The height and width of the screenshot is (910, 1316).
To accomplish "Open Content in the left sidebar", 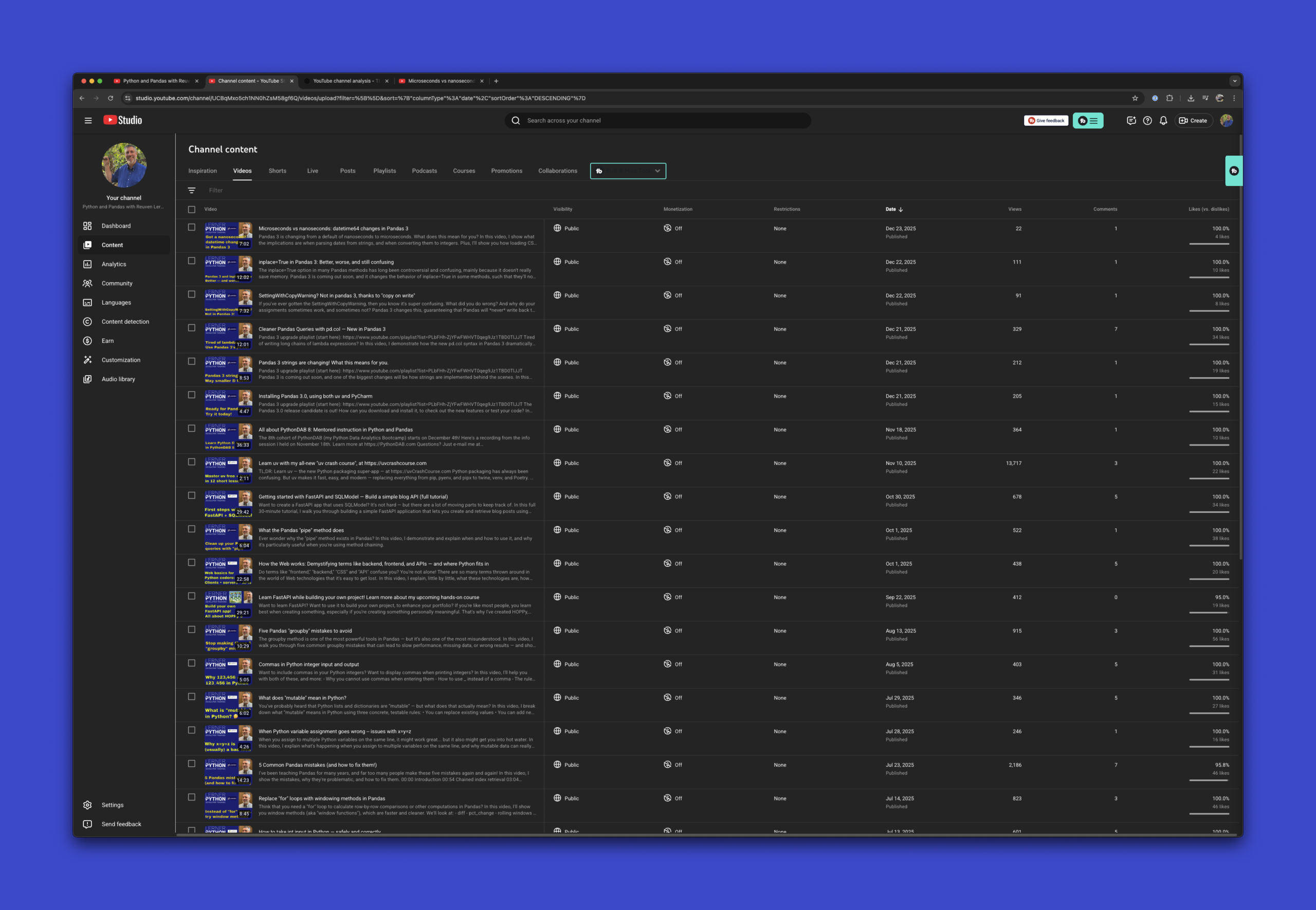I will tap(124, 245).
